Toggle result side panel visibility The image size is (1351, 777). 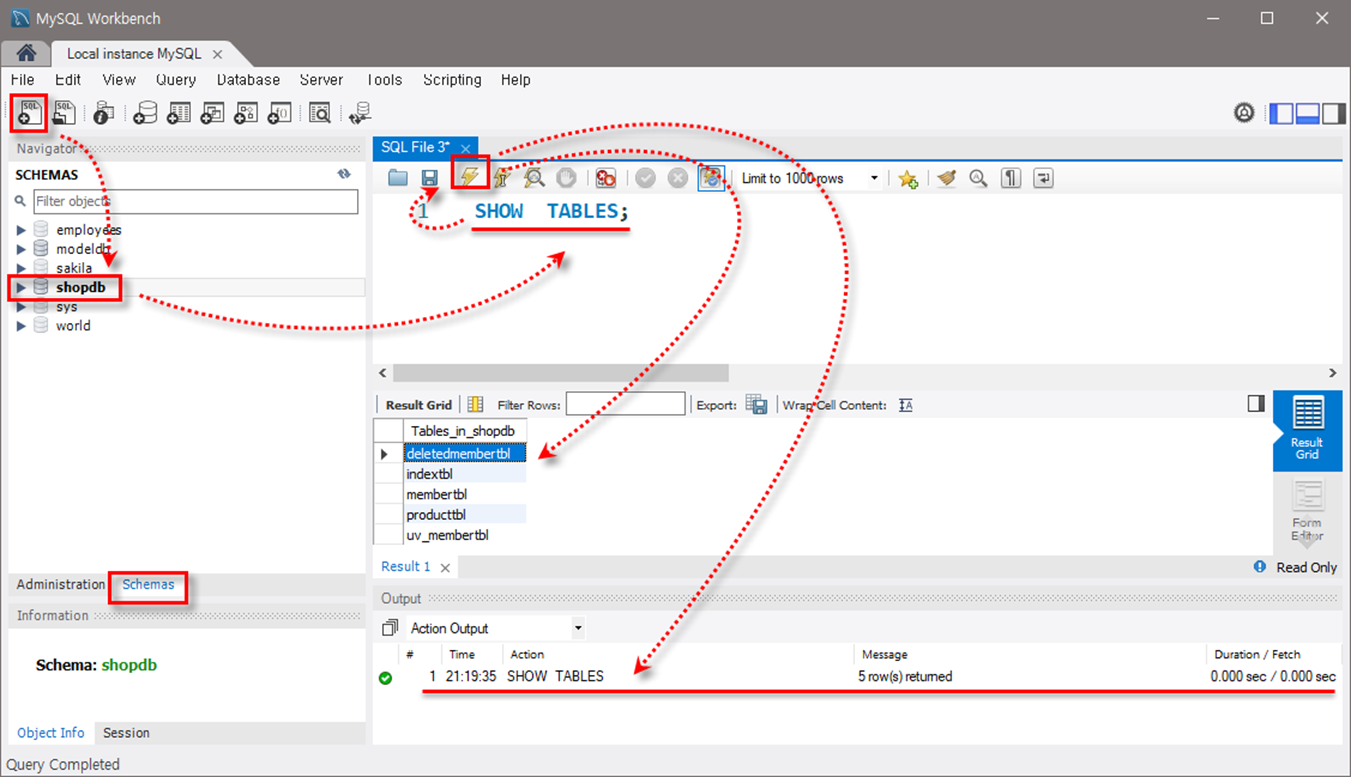click(1256, 403)
